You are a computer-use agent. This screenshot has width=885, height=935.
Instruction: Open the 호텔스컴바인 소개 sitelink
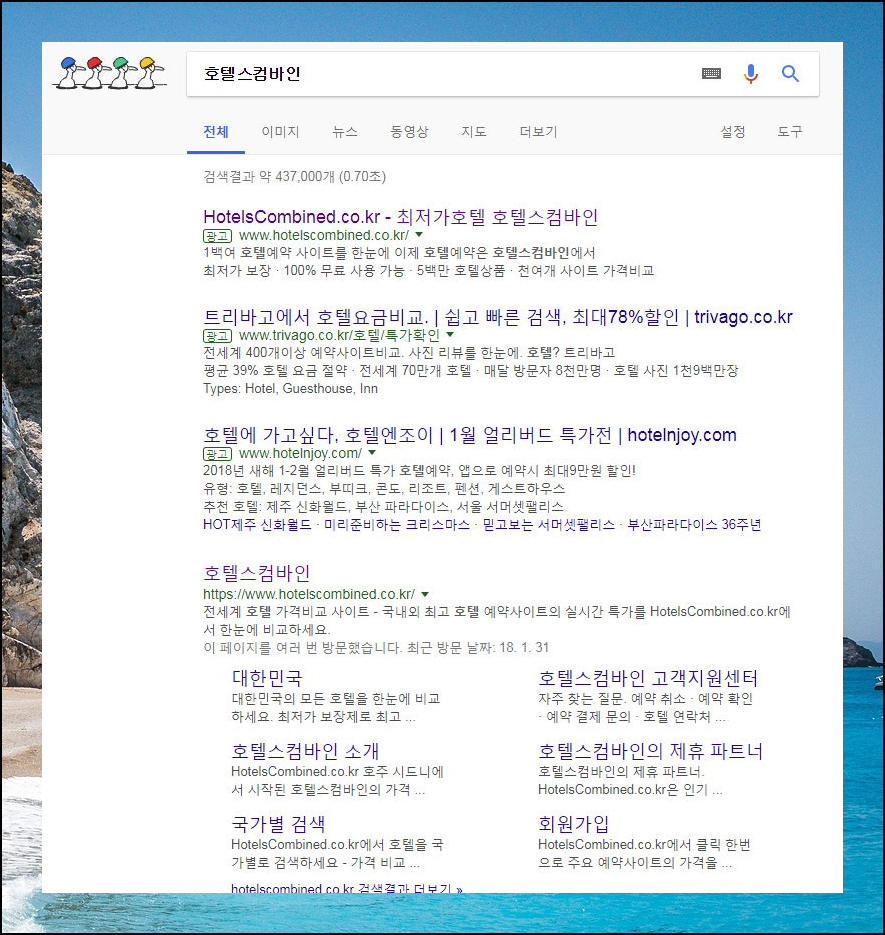305,751
